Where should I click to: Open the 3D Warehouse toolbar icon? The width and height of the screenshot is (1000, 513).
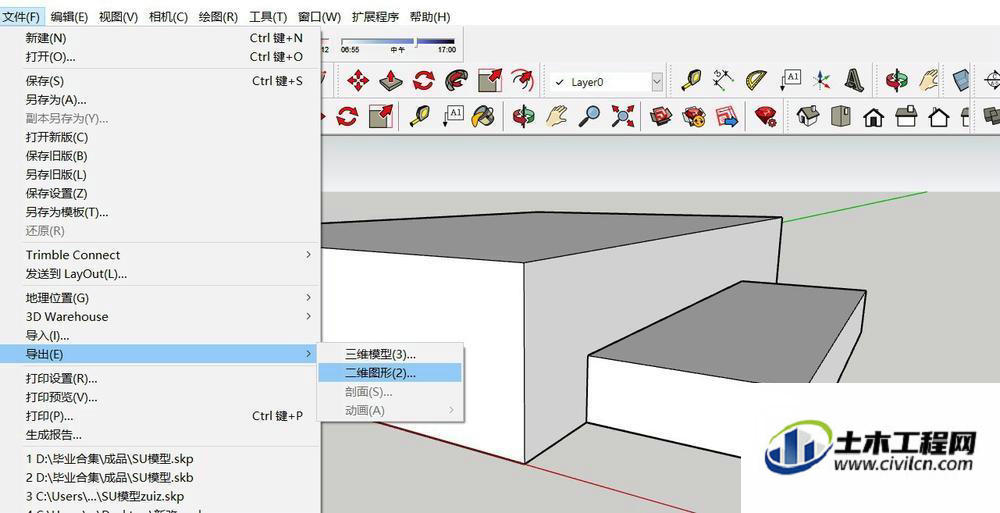661,116
